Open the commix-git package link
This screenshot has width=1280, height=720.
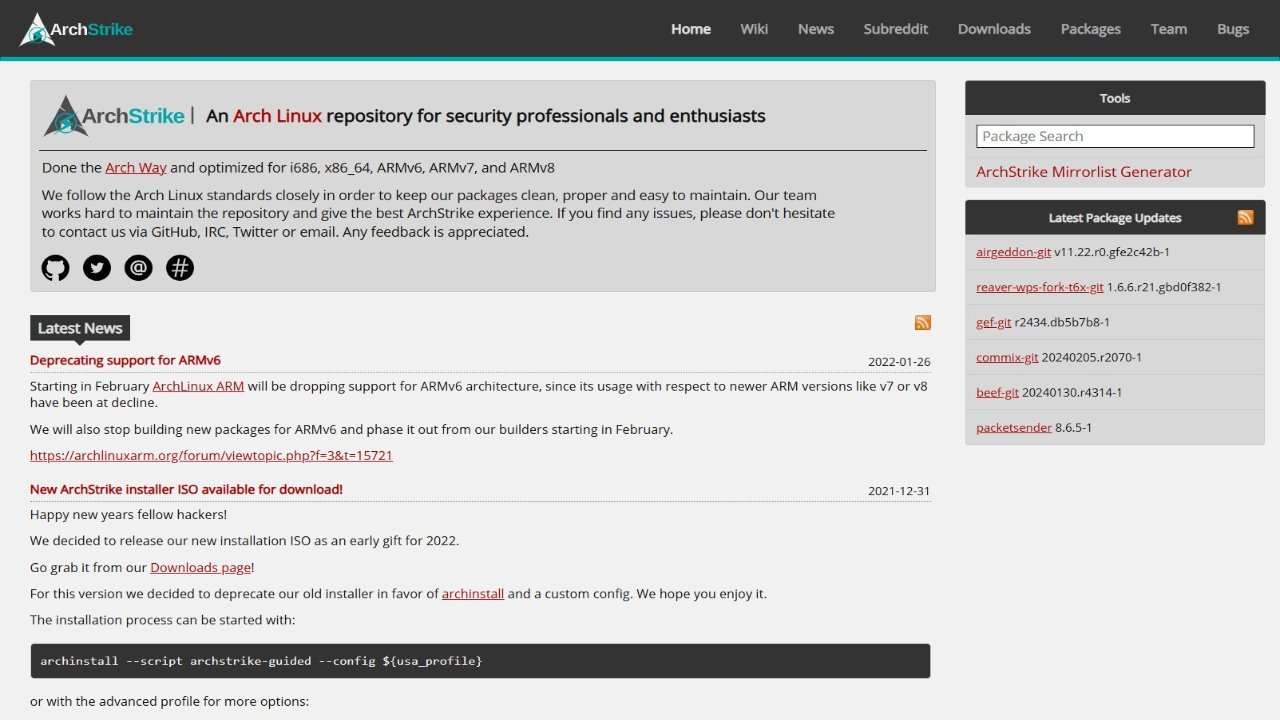click(x=1007, y=357)
